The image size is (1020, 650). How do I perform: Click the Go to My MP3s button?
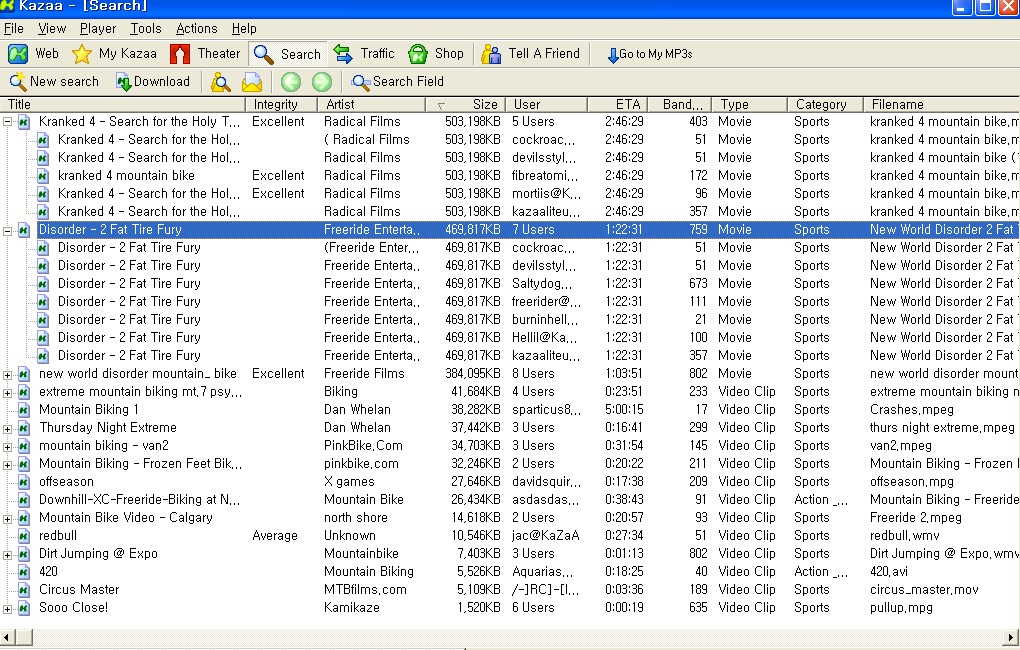pos(649,54)
